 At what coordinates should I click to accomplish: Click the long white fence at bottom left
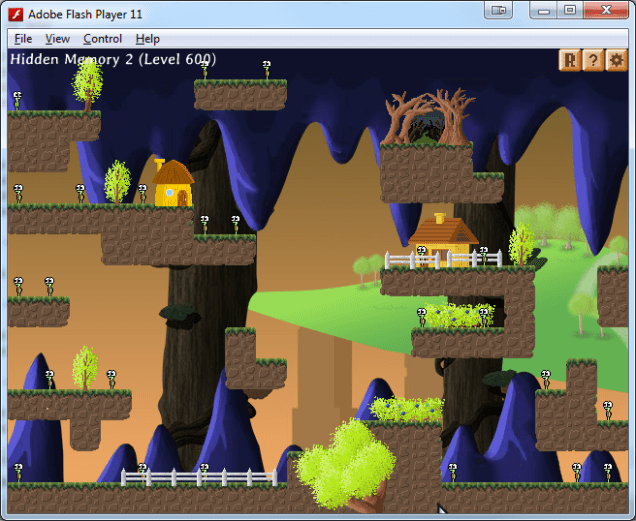click(x=198, y=477)
